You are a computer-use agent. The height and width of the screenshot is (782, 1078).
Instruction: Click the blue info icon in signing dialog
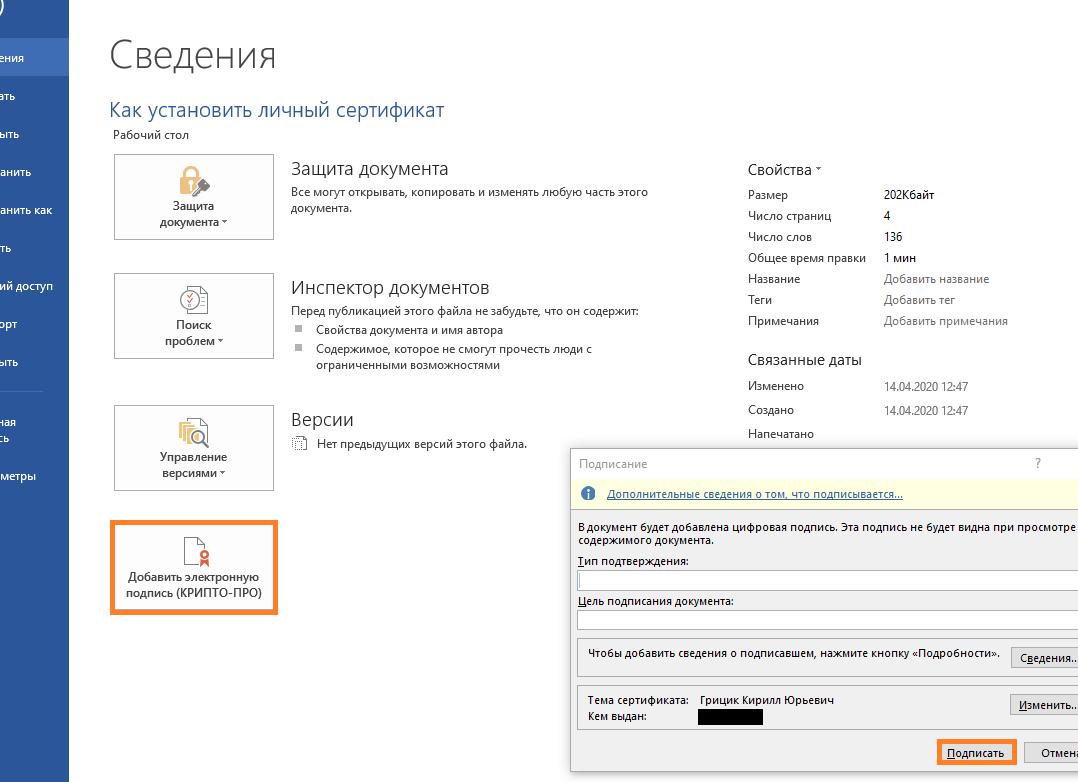[588, 494]
